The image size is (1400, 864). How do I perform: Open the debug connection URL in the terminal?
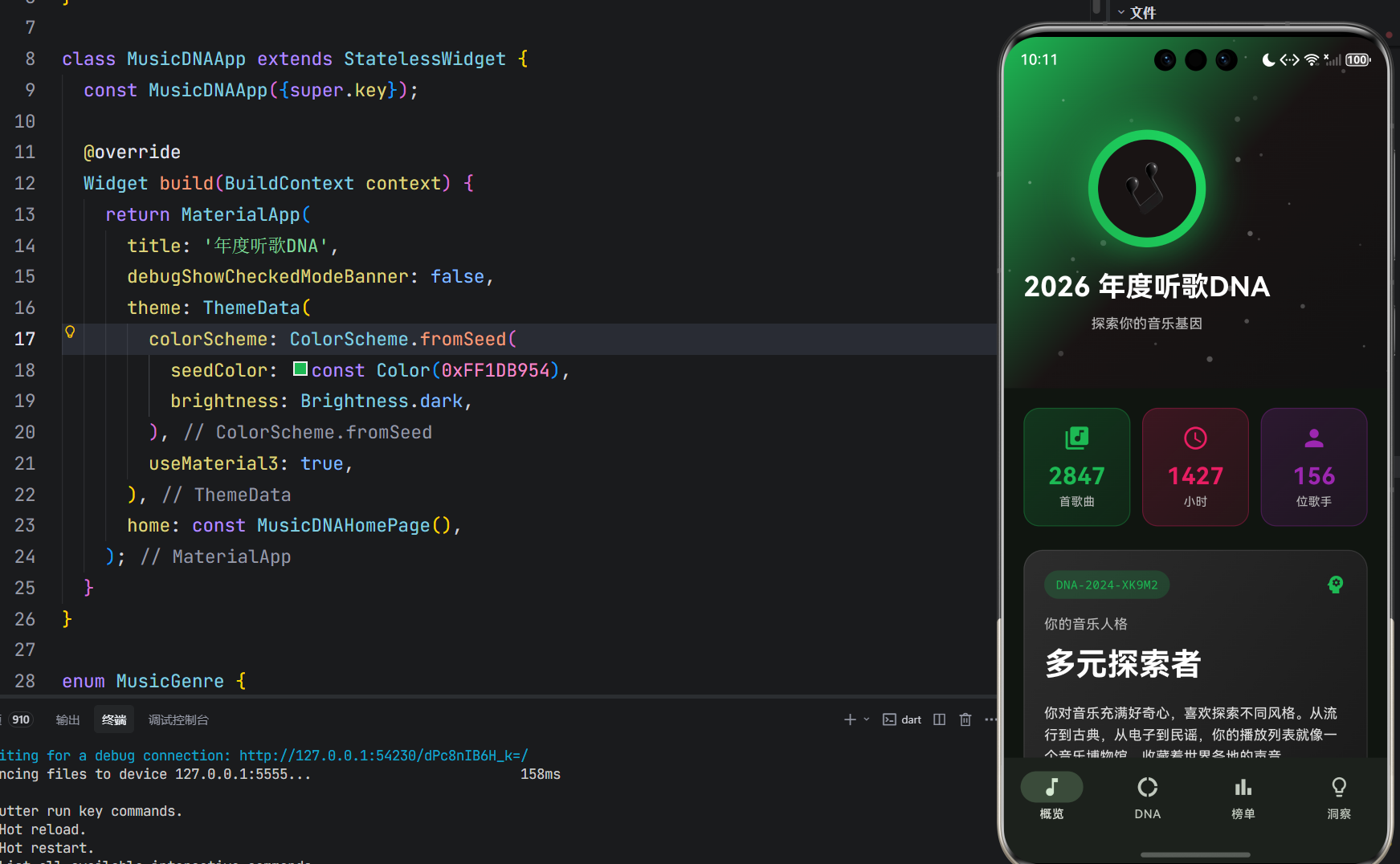(x=384, y=756)
